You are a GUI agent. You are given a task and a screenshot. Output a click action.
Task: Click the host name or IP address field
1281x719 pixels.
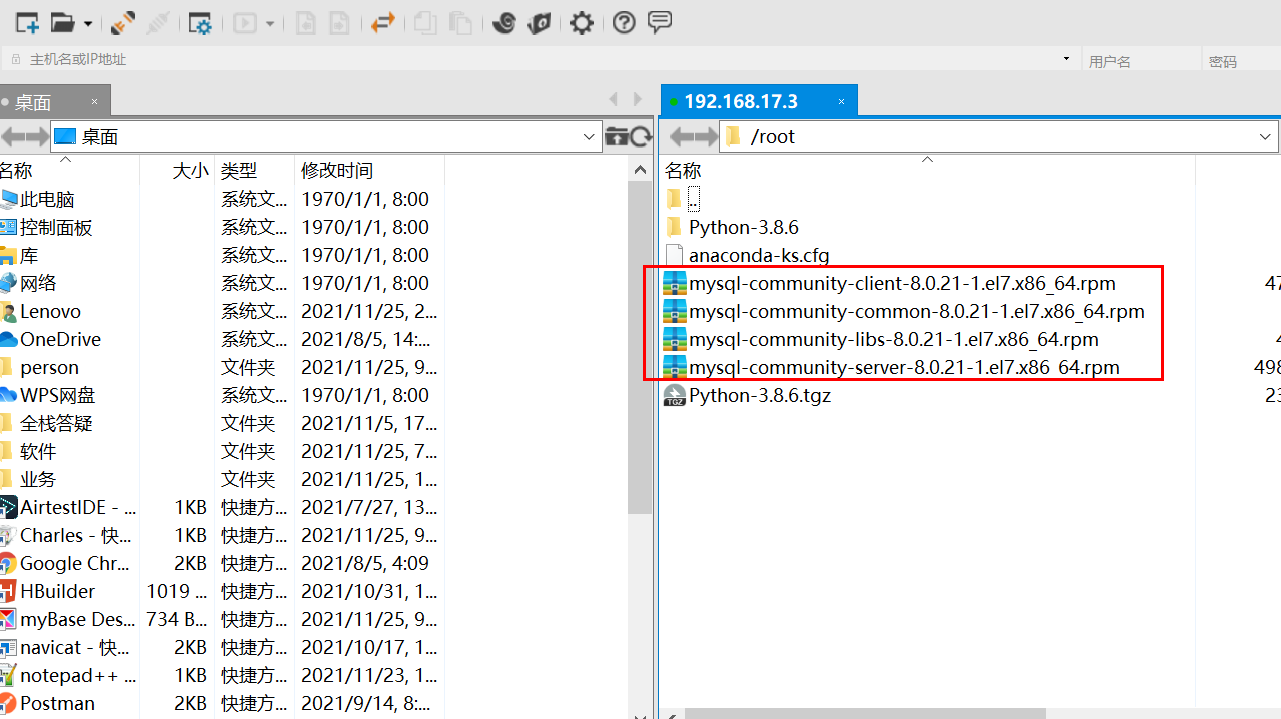pos(540,60)
